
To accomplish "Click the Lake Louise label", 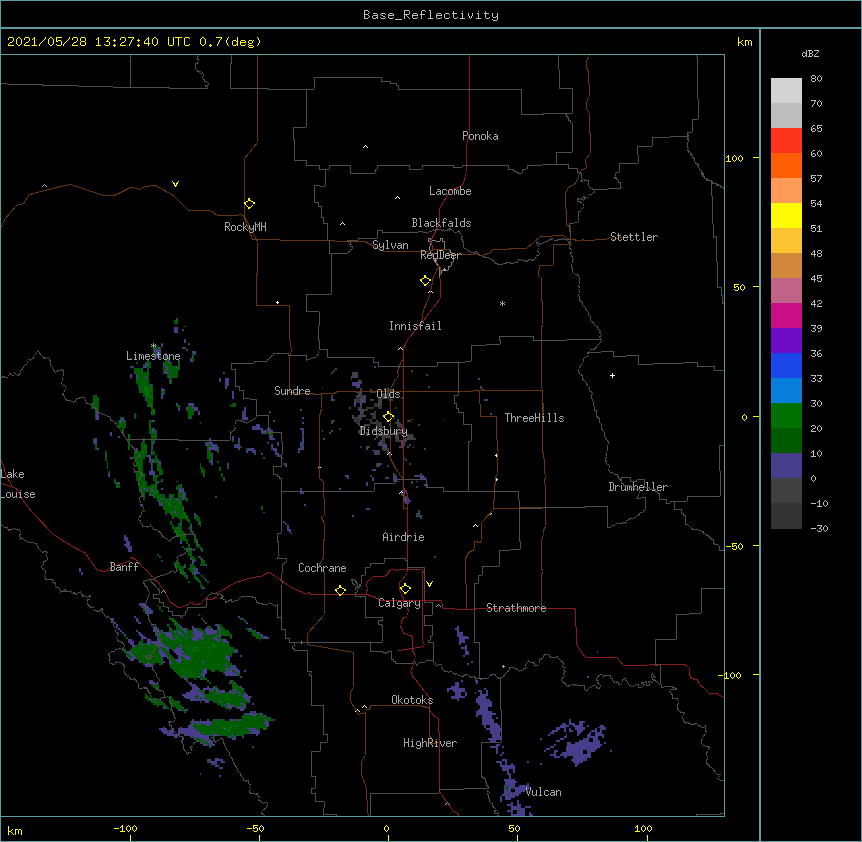I will click(18, 484).
